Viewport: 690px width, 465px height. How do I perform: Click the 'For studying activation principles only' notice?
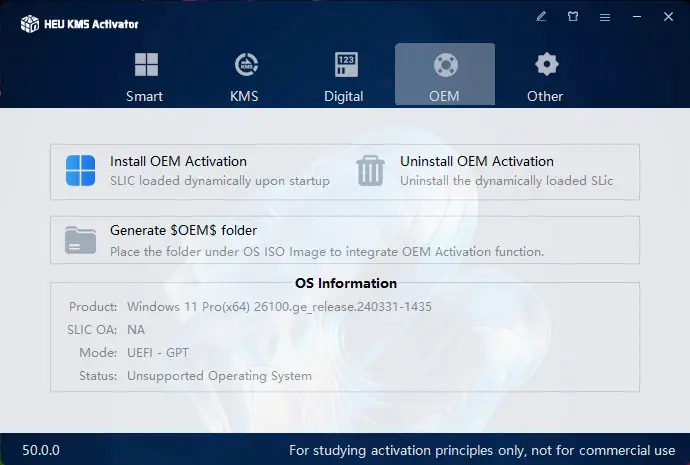(x=482, y=450)
